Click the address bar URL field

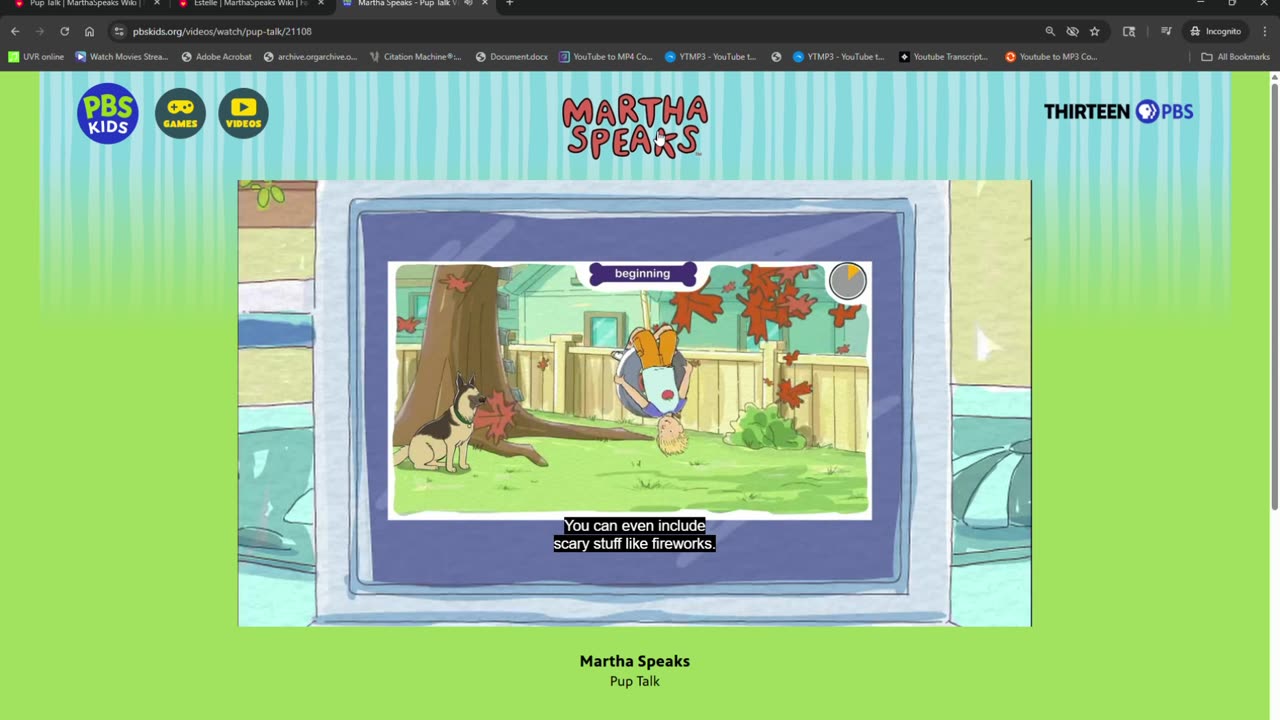click(580, 31)
